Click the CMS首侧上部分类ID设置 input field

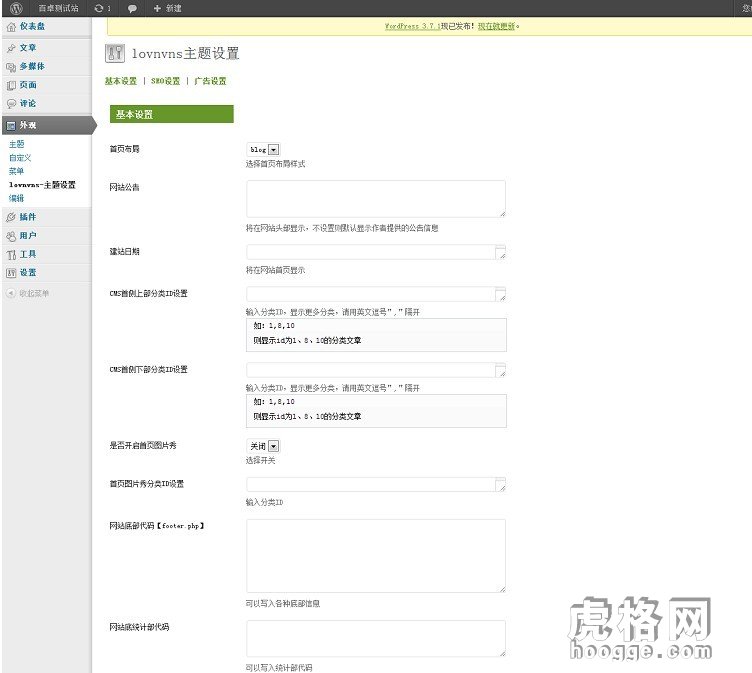[x=376, y=294]
